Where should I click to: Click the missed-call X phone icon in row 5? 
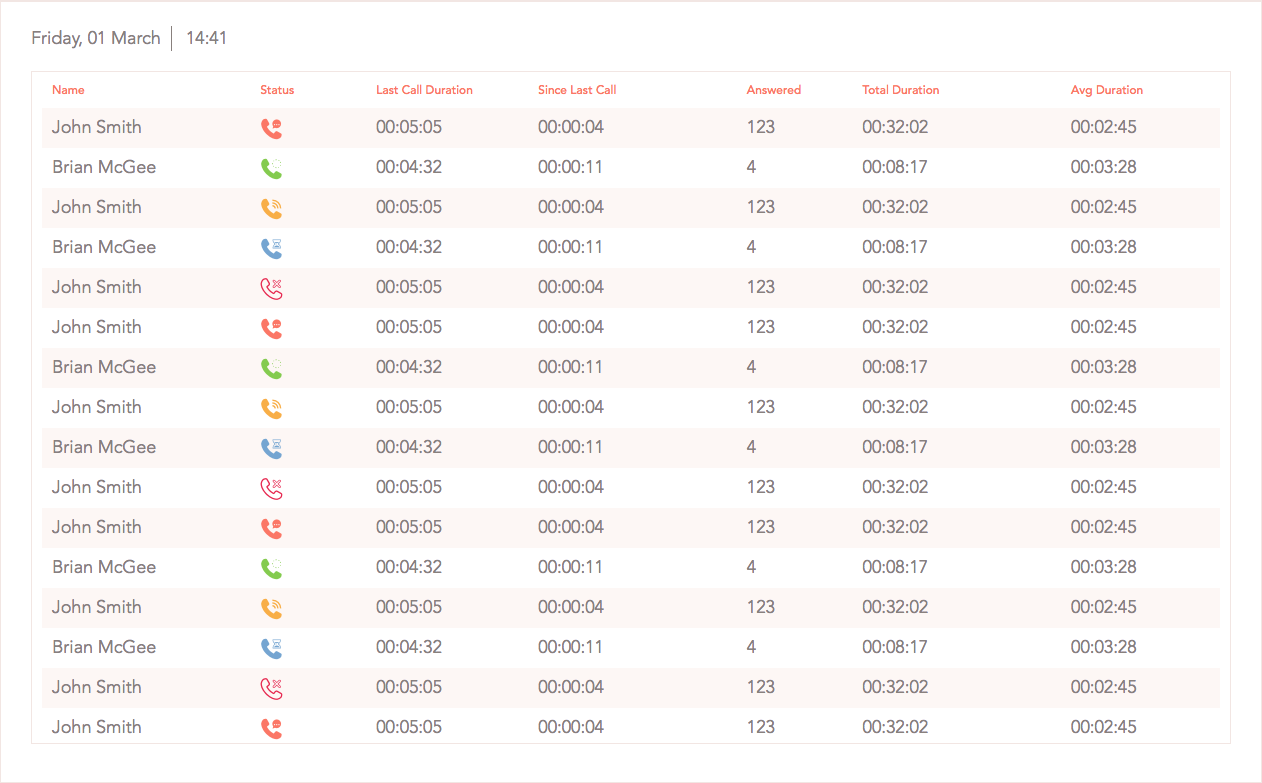click(271, 288)
